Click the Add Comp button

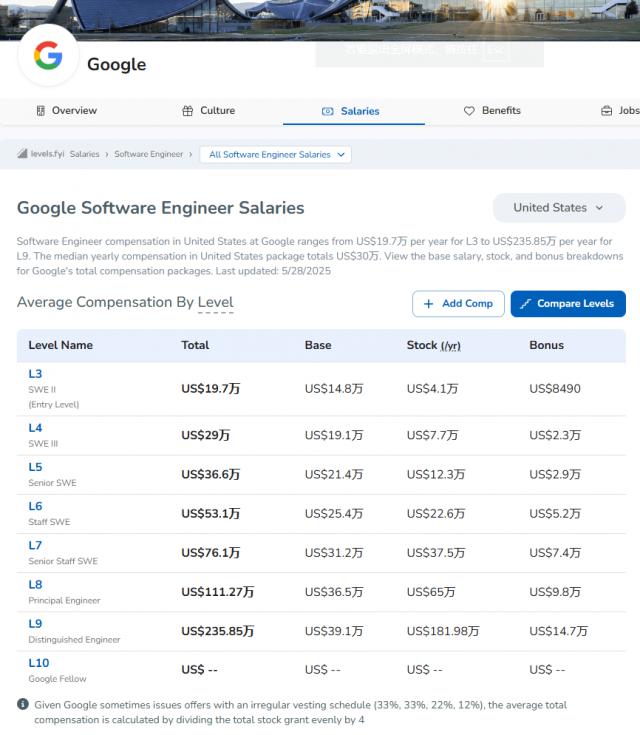tap(458, 304)
